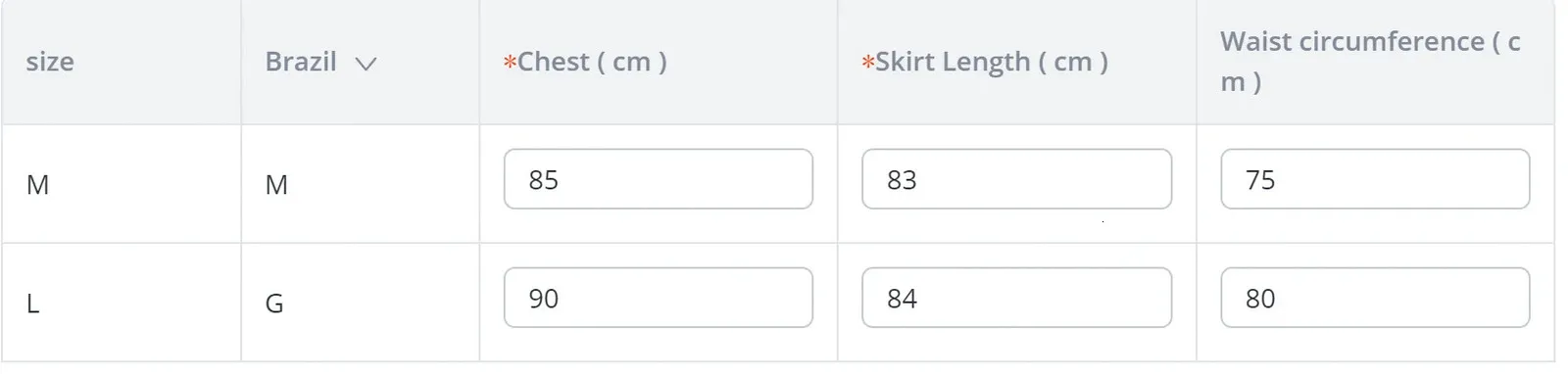Focus the Skirt Length field showing 83

1017,179
